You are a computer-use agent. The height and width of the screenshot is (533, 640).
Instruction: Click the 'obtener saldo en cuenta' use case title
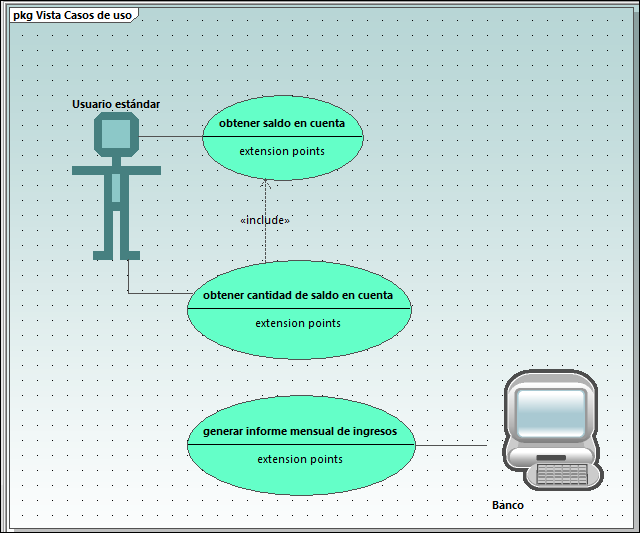(x=282, y=123)
